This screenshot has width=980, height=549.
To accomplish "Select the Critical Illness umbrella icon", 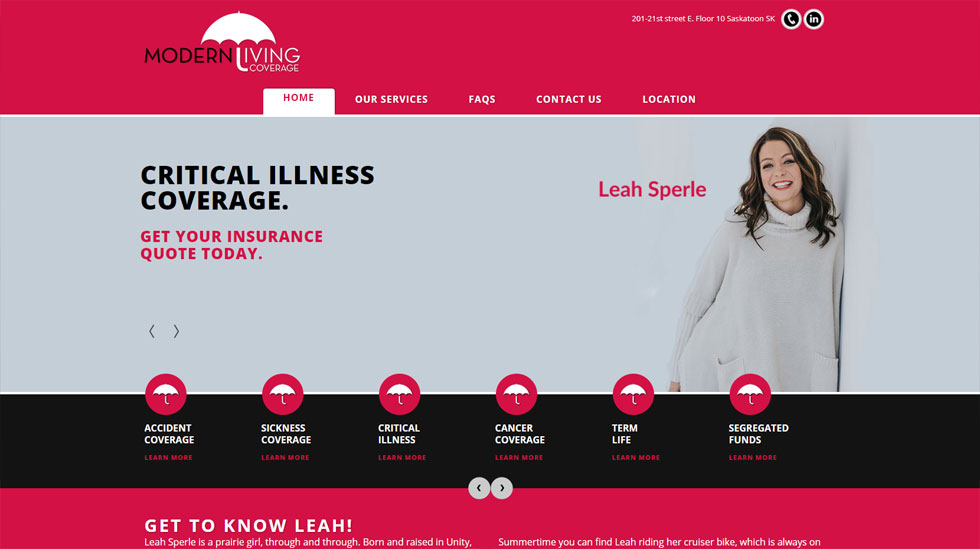I will 399,394.
